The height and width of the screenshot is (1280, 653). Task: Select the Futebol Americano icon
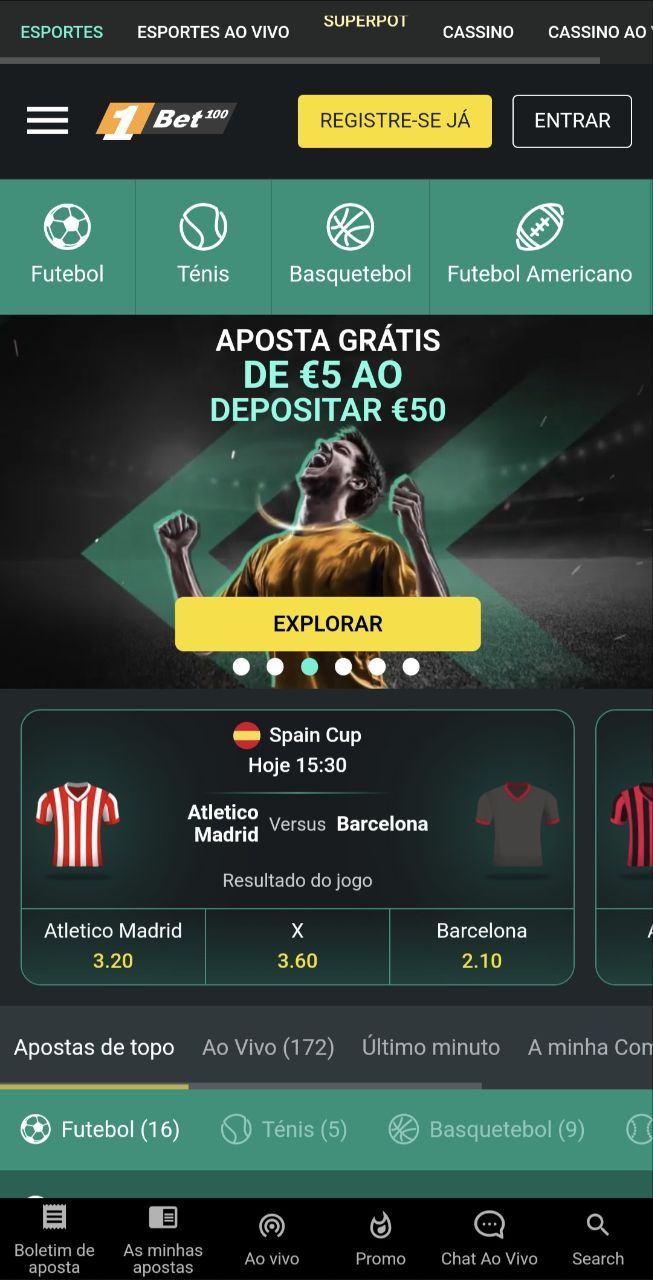540,227
